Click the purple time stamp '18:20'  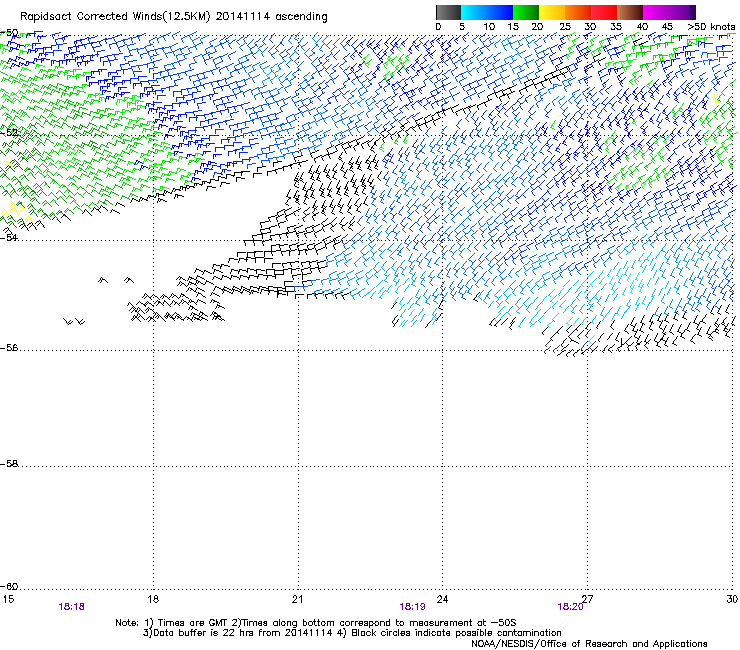pos(570,607)
